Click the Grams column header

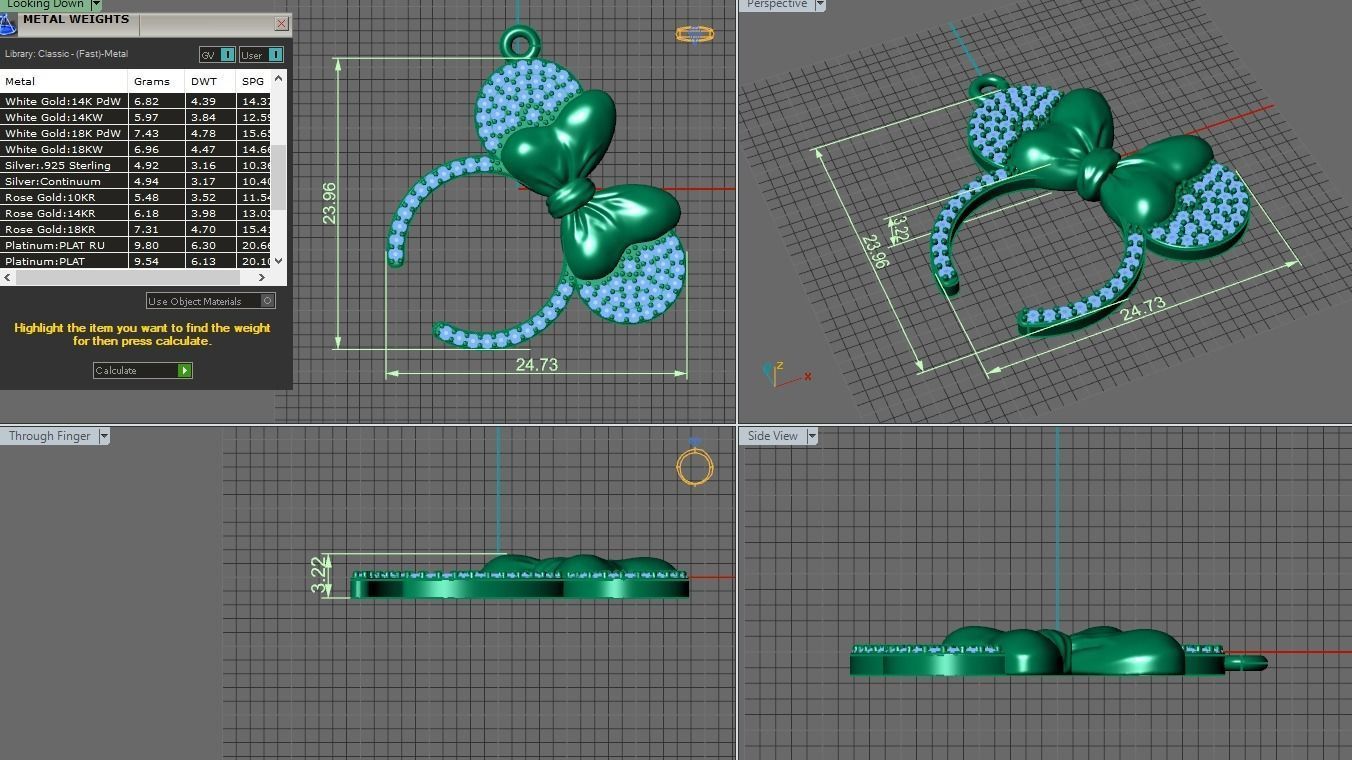pyautogui.click(x=157, y=81)
